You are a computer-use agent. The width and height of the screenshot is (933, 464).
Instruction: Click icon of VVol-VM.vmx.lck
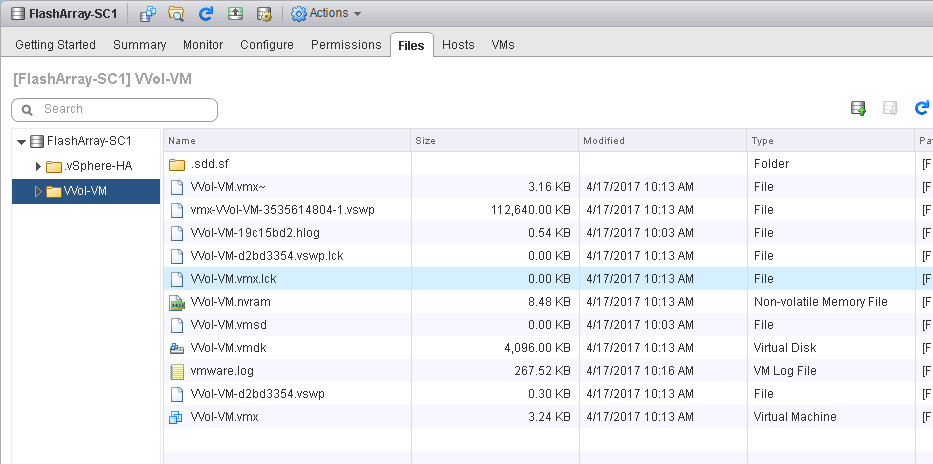click(177, 279)
